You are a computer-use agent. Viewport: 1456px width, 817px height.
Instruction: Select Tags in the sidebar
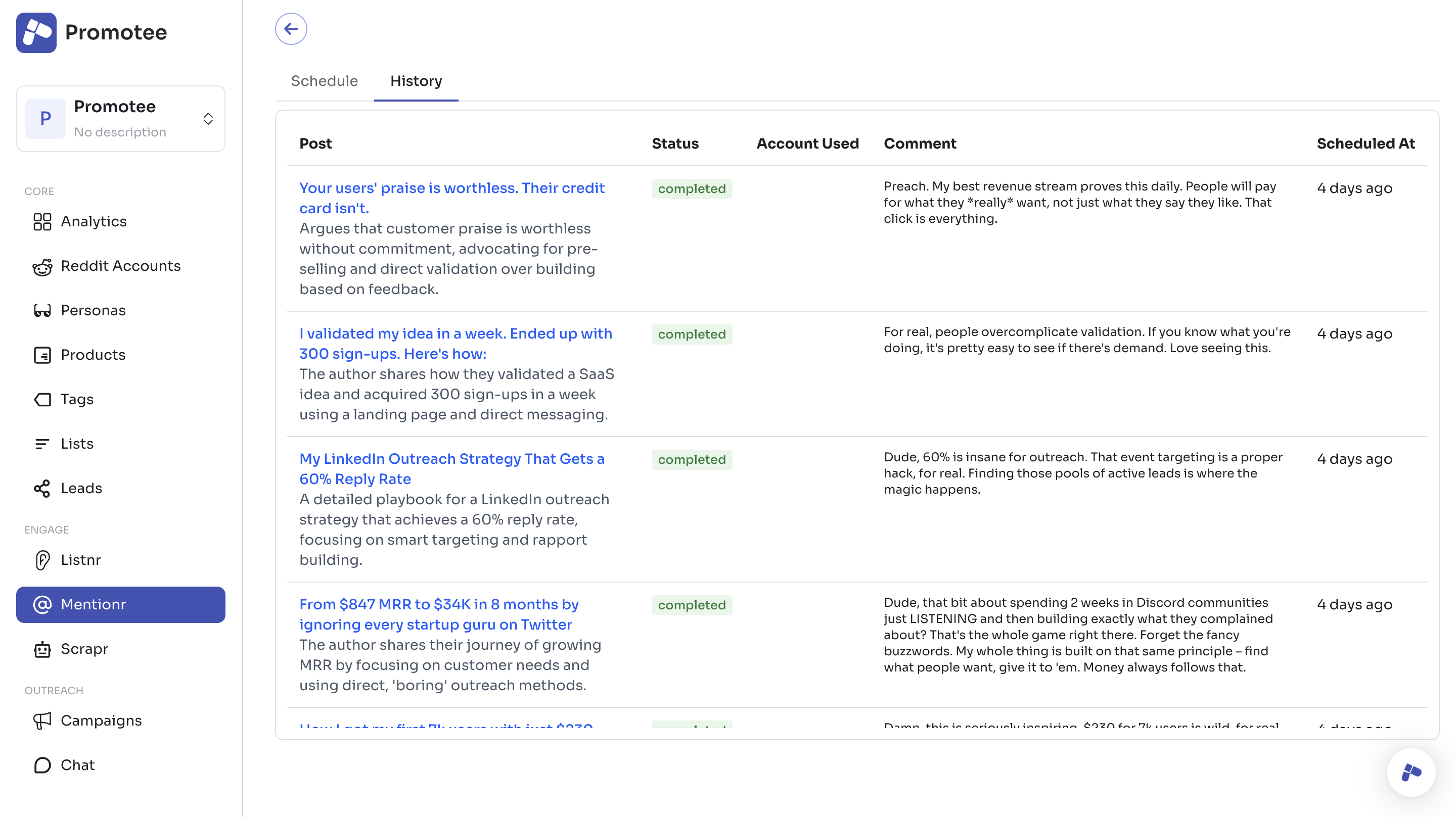(77, 400)
